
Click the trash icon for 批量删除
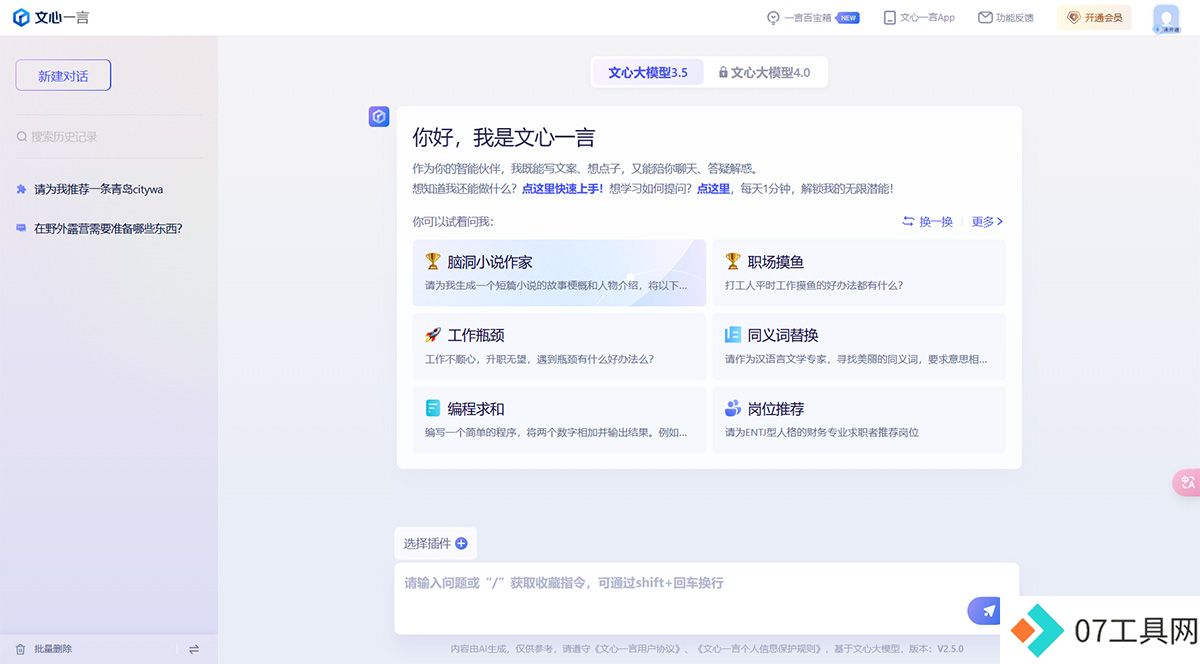[20, 649]
